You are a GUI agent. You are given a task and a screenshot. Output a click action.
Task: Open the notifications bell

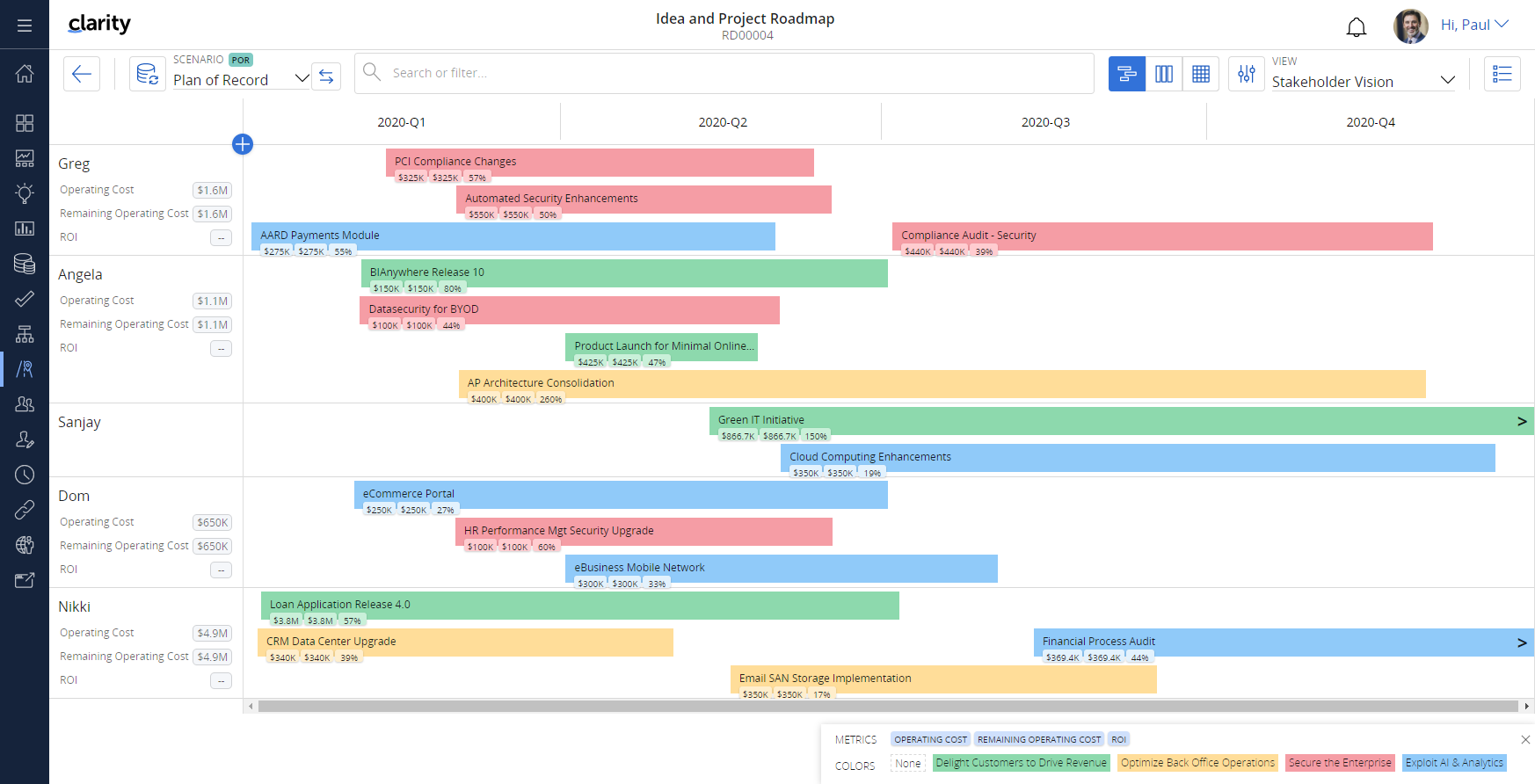1357,27
